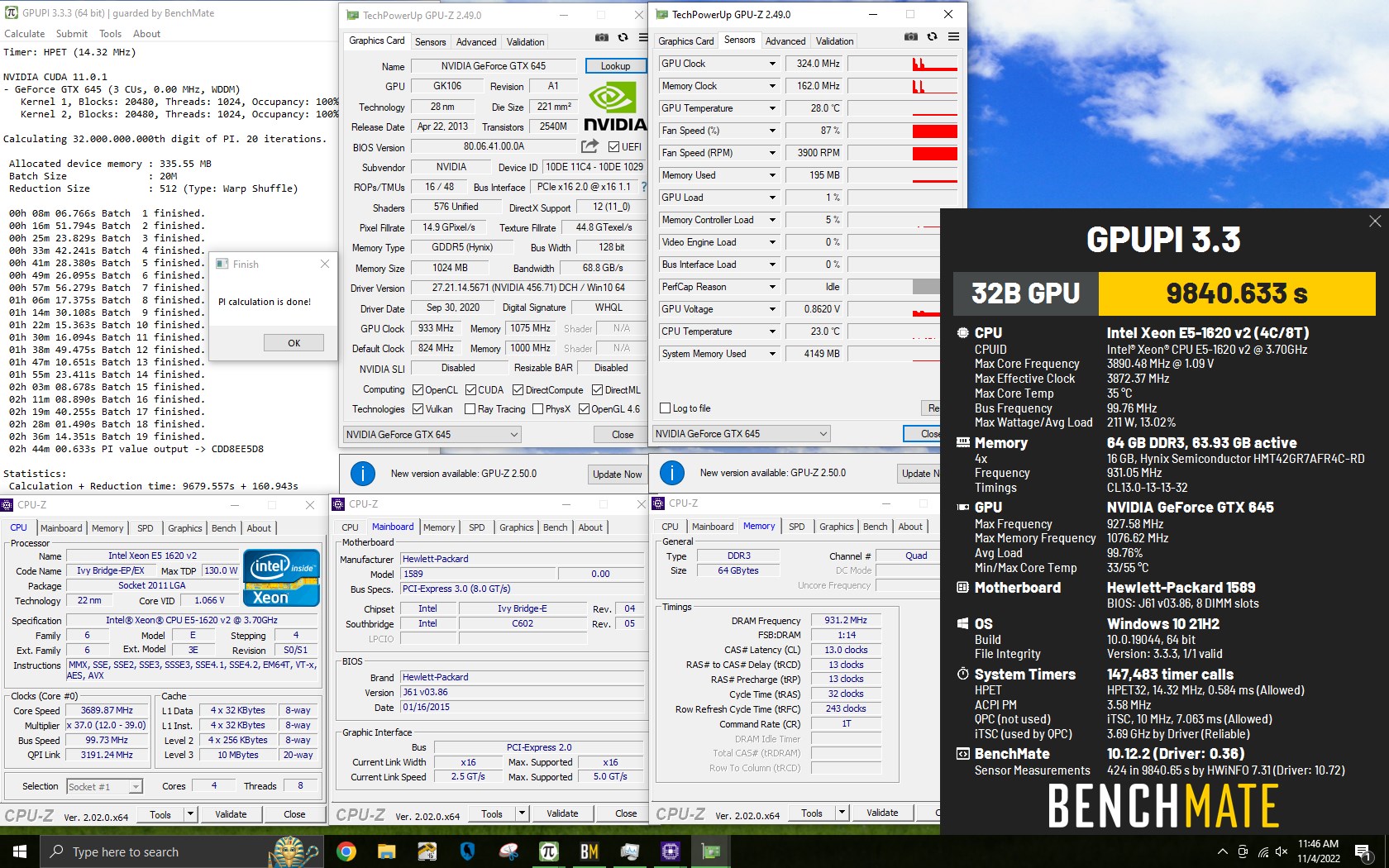
Task: Toggle the DirectCompute checkbox
Action: click(x=518, y=390)
